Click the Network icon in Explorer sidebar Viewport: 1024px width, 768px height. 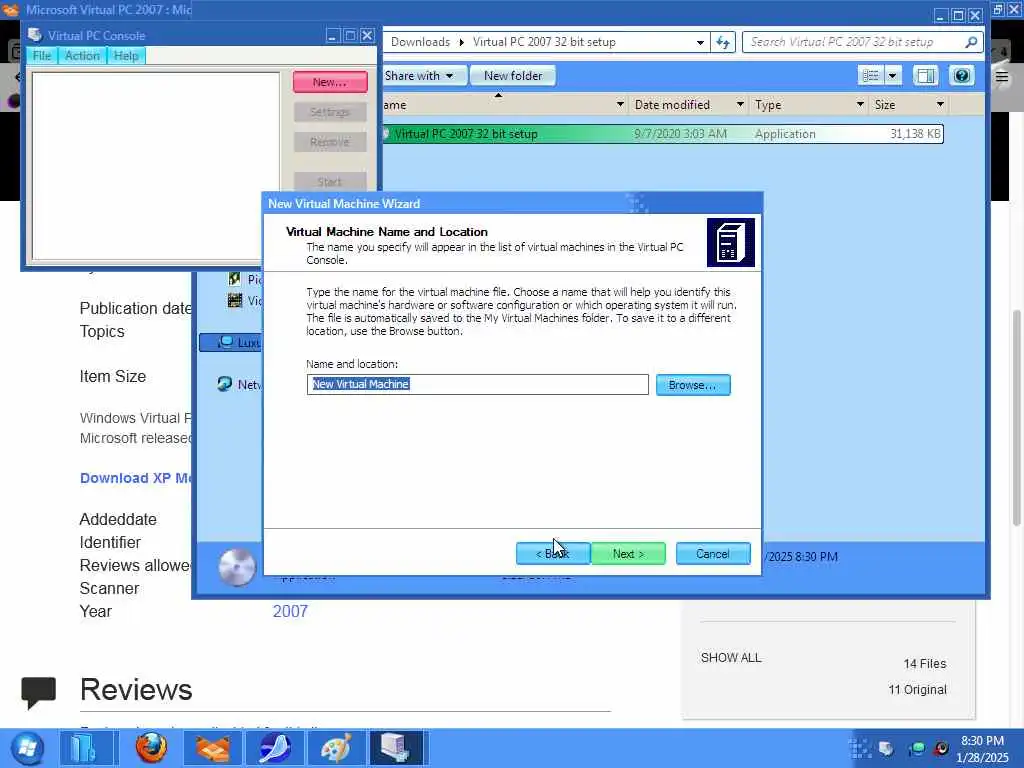coord(224,384)
